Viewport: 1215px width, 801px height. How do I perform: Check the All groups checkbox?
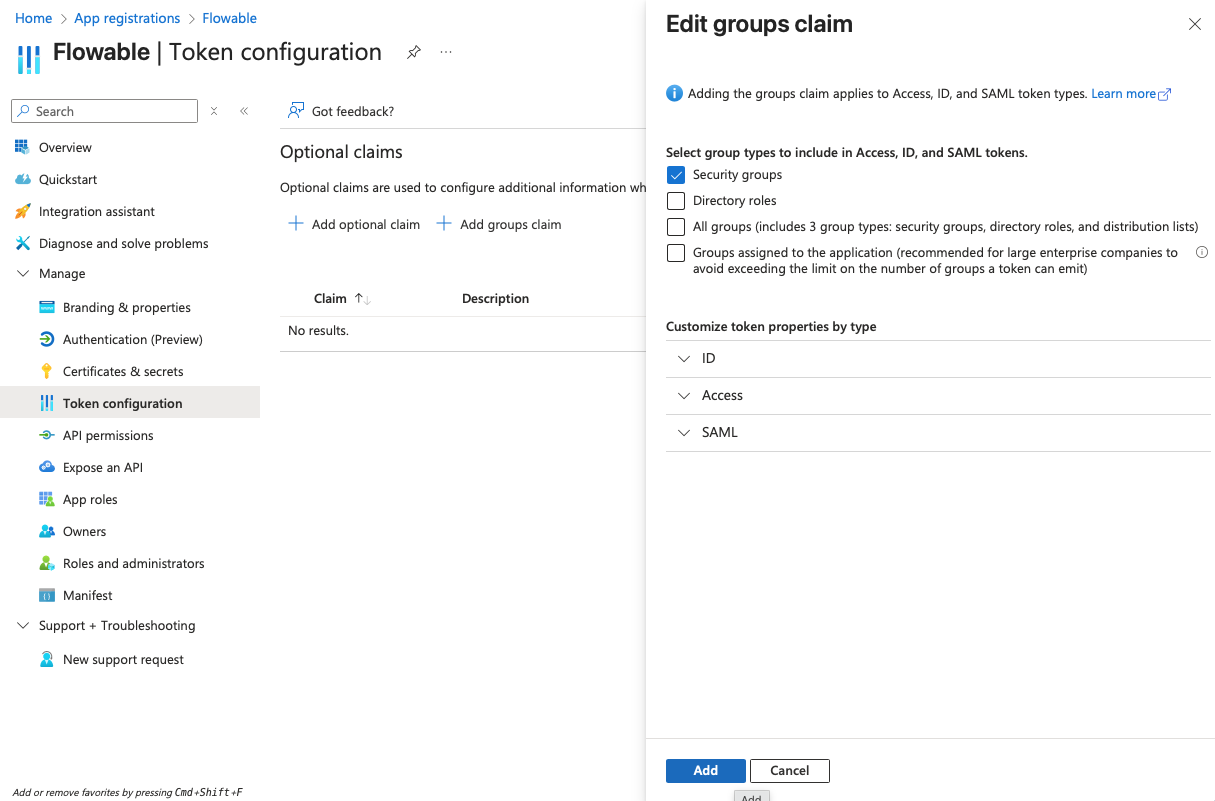[676, 227]
